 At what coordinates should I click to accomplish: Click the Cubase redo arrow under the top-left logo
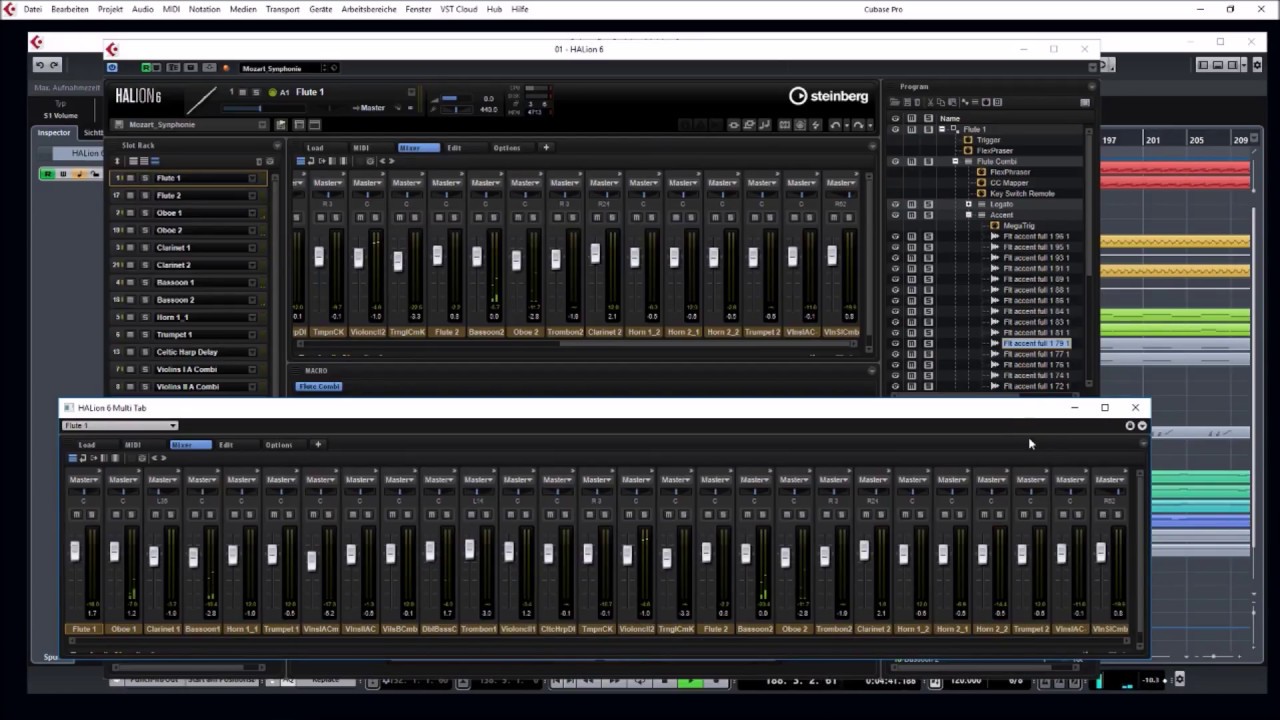(x=54, y=65)
